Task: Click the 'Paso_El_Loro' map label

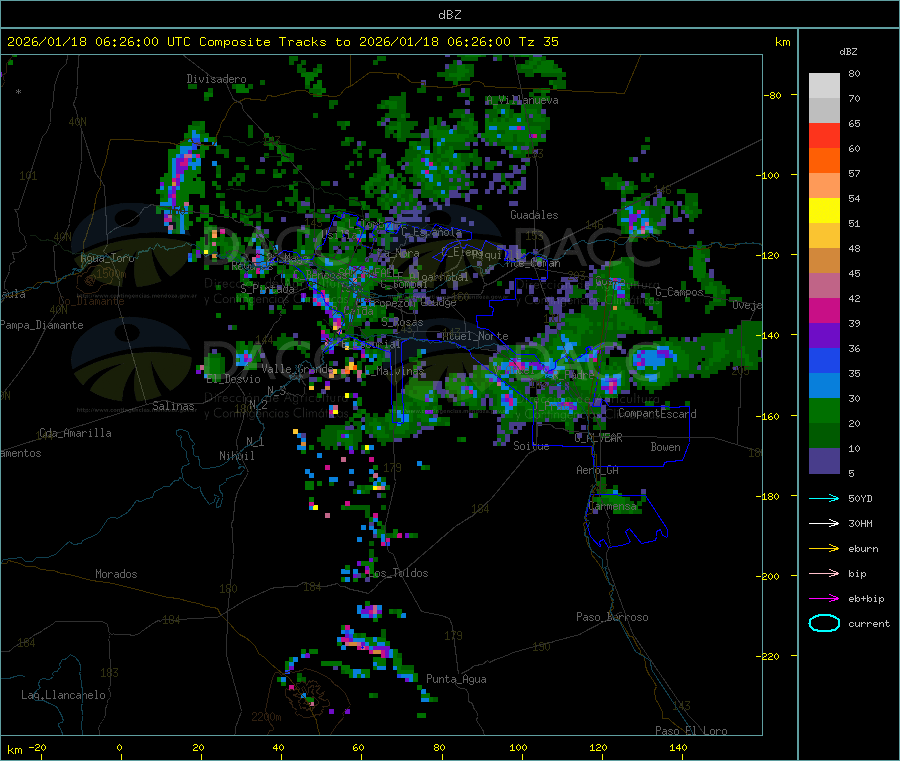Action: [x=691, y=731]
